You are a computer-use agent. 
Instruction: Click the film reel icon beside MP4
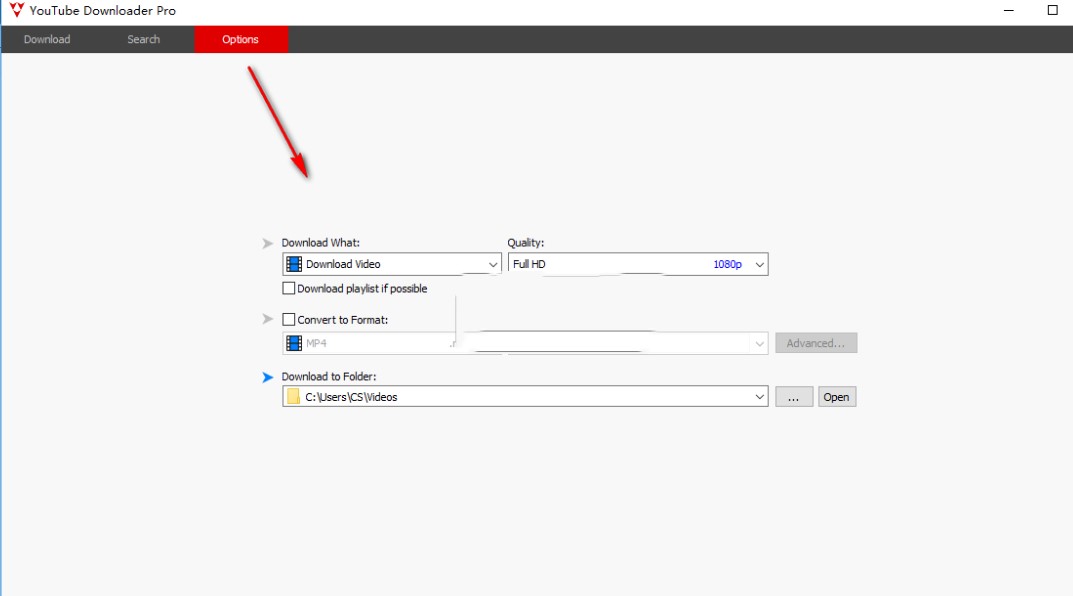coord(292,342)
